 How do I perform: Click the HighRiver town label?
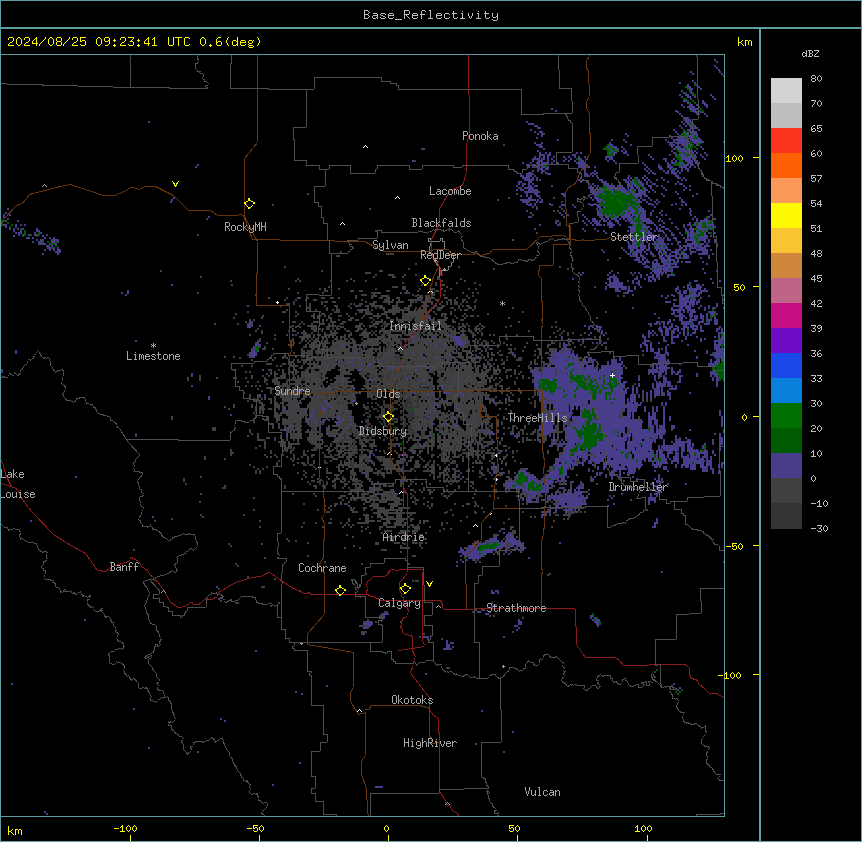click(x=430, y=743)
